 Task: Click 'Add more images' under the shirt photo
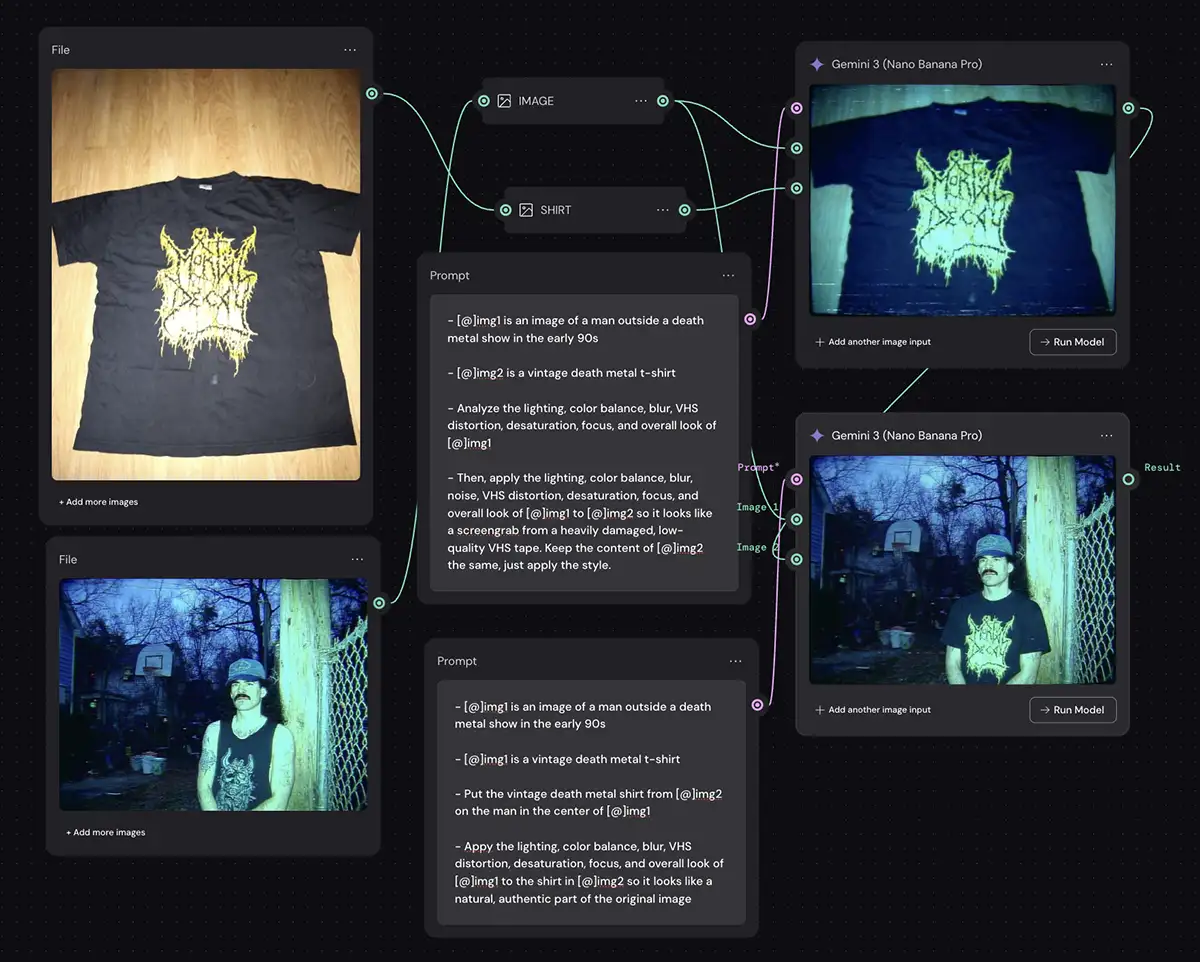(98, 502)
